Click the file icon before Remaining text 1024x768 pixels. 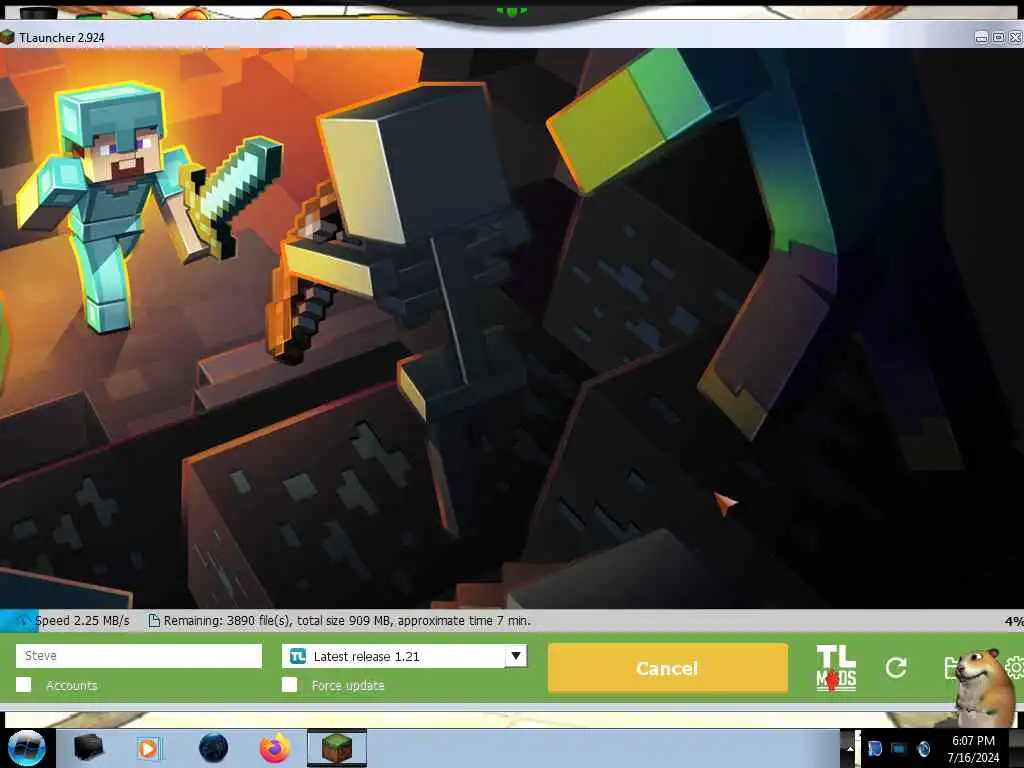tap(153, 620)
